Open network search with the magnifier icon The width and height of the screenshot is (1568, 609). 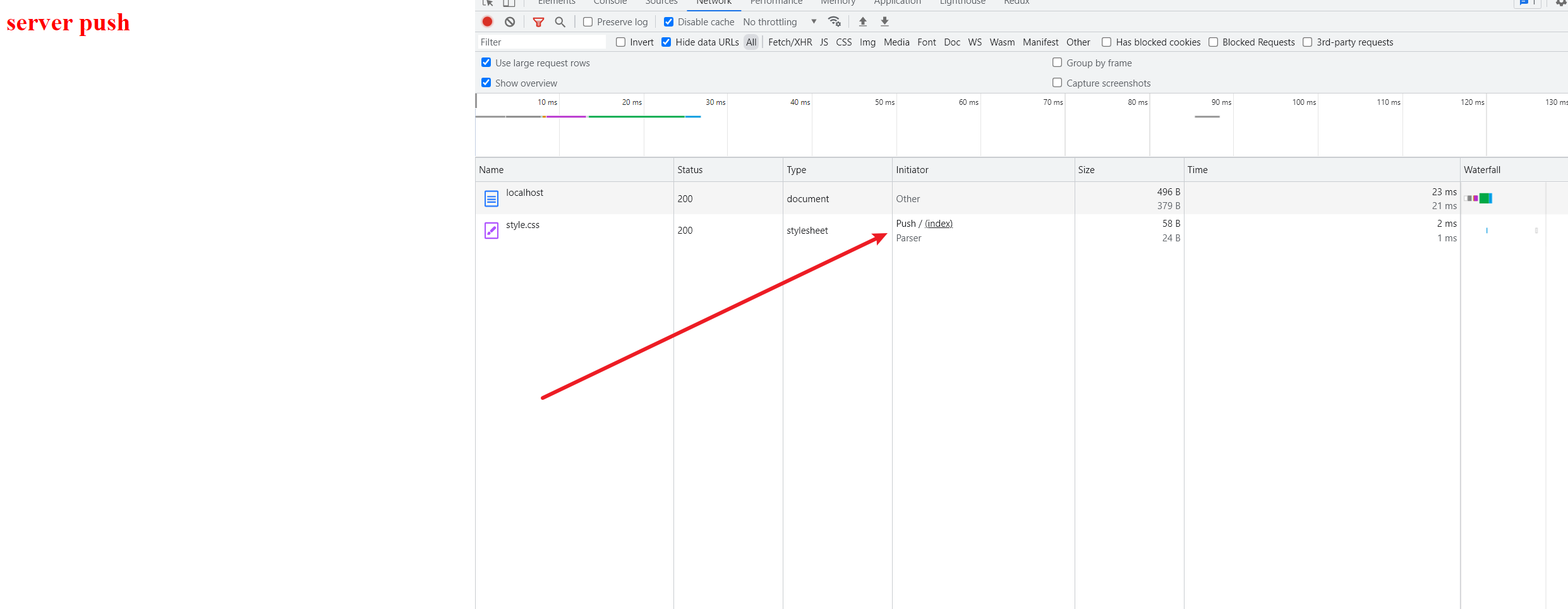pos(560,22)
